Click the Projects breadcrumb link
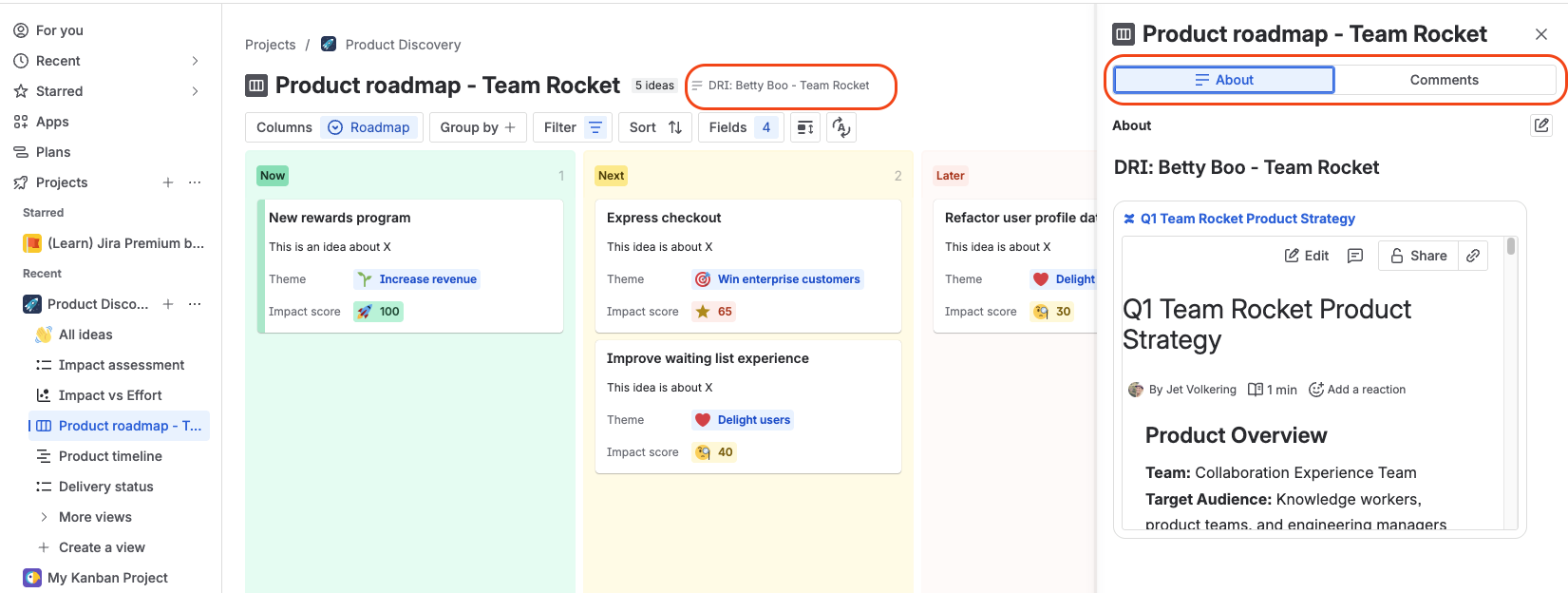The image size is (1568, 593). click(271, 45)
